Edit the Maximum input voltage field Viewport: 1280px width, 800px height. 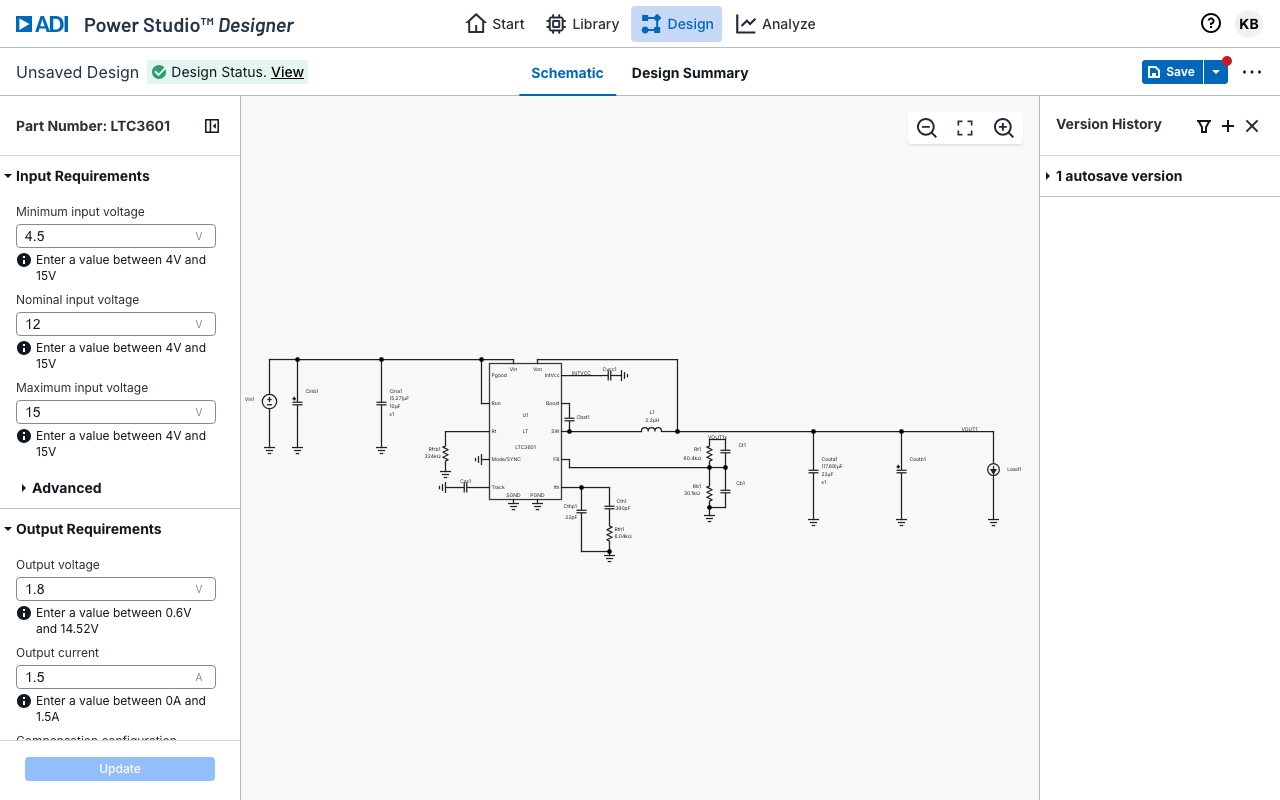[116, 412]
